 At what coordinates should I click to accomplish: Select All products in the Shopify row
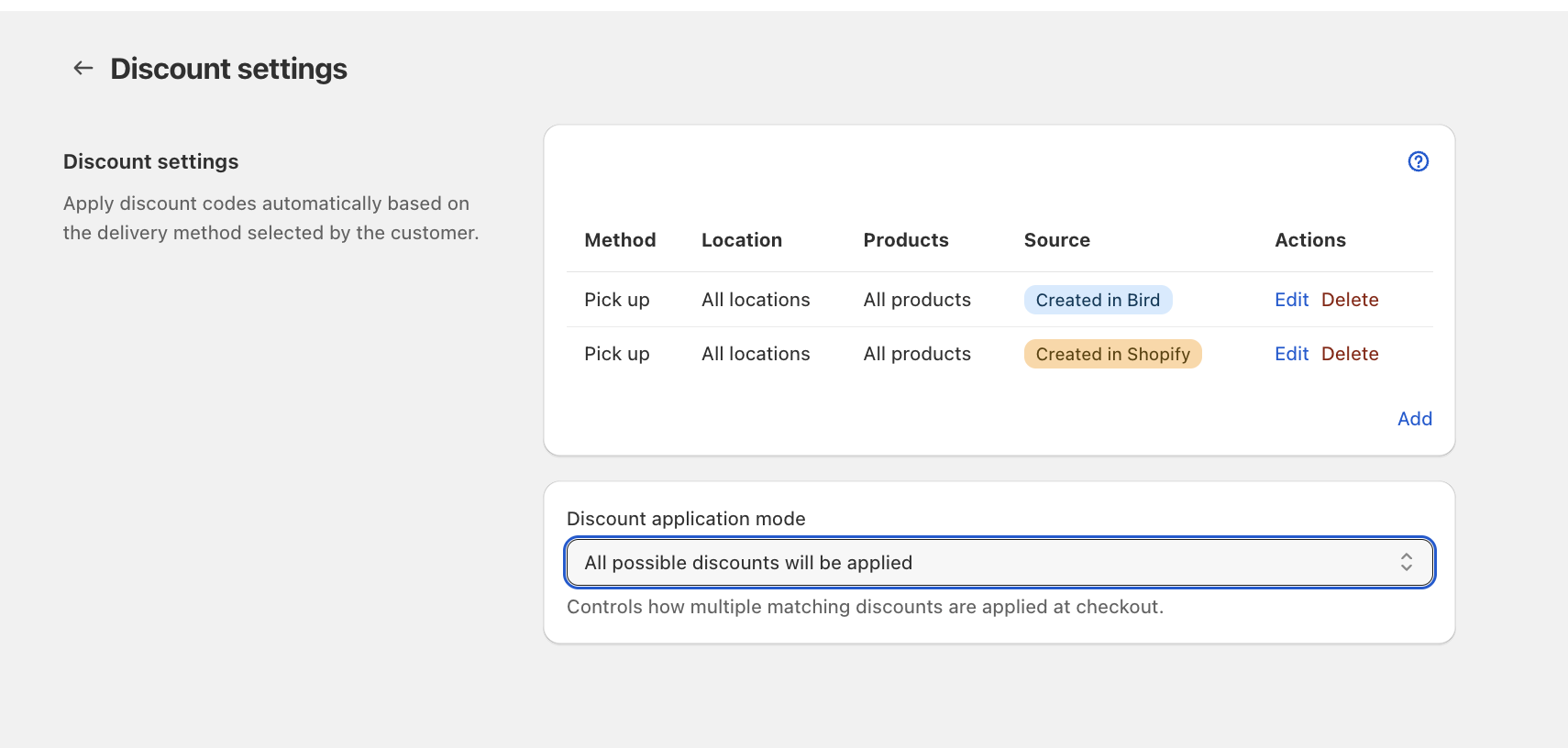(917, 354)
